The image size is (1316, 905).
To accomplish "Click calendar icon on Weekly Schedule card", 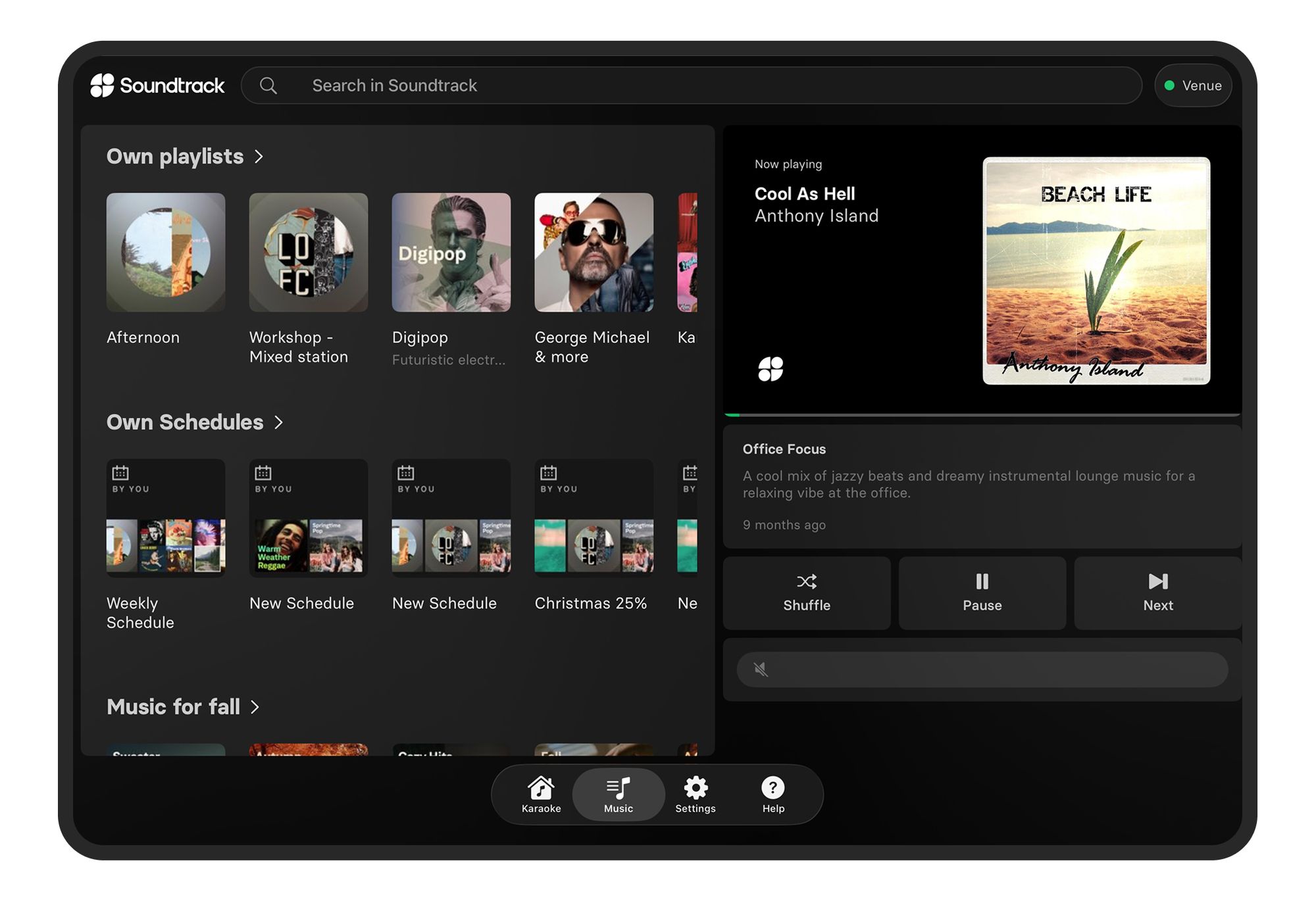I will [120, 473].
